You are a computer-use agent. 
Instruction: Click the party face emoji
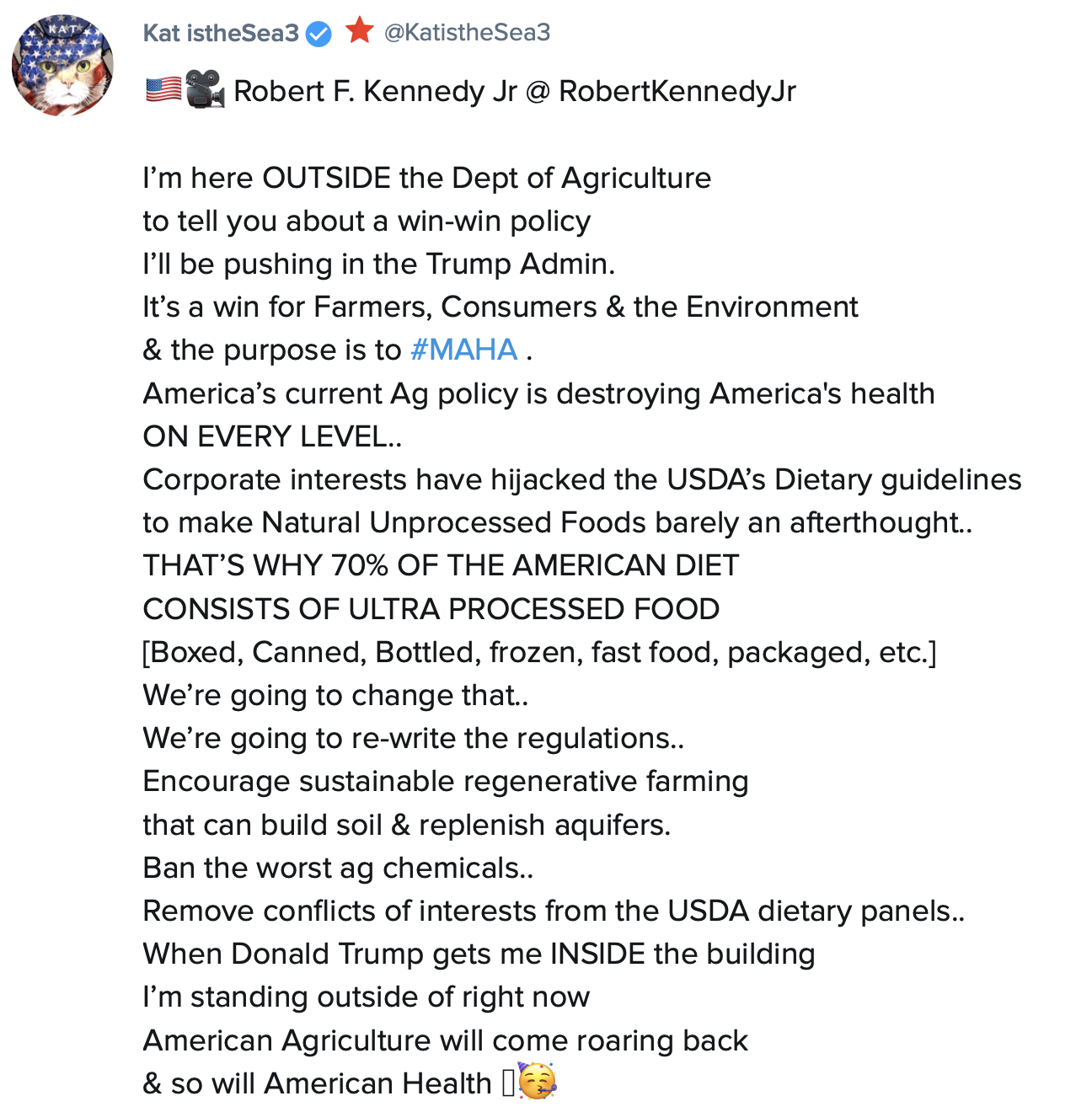coord(537,1082)
